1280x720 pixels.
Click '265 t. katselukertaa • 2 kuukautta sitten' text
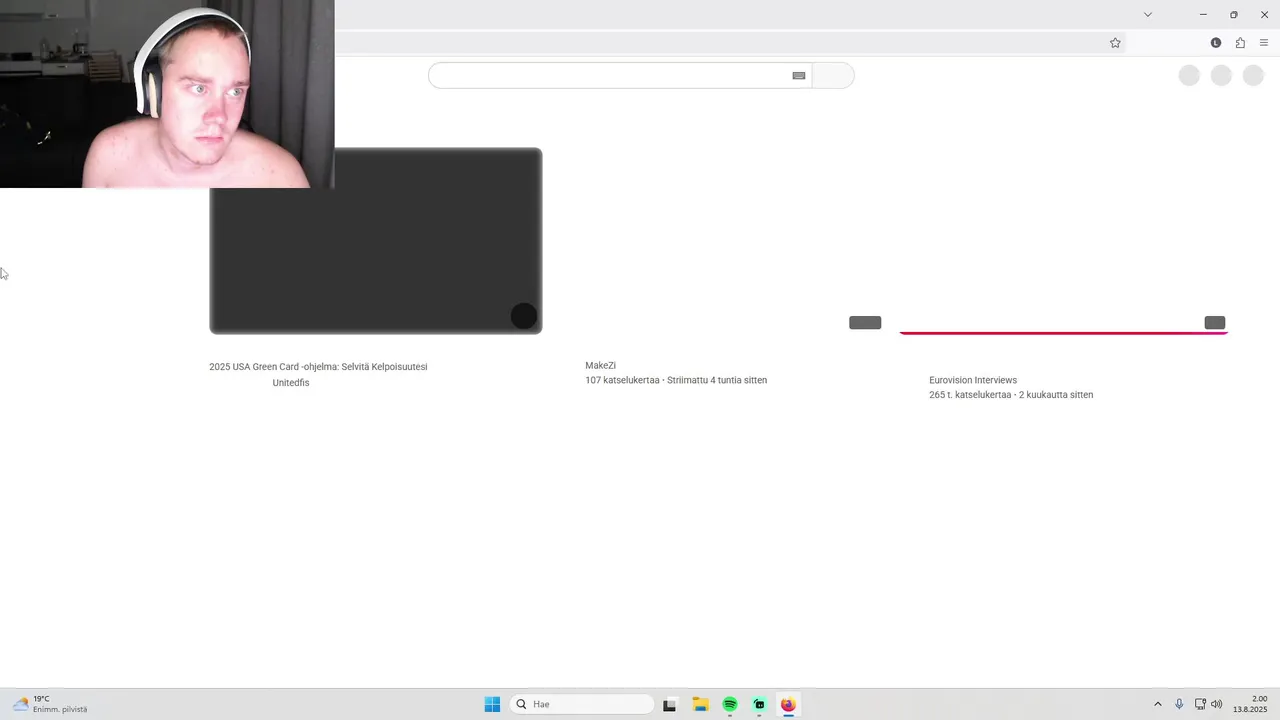click(x=1011, y=395)
